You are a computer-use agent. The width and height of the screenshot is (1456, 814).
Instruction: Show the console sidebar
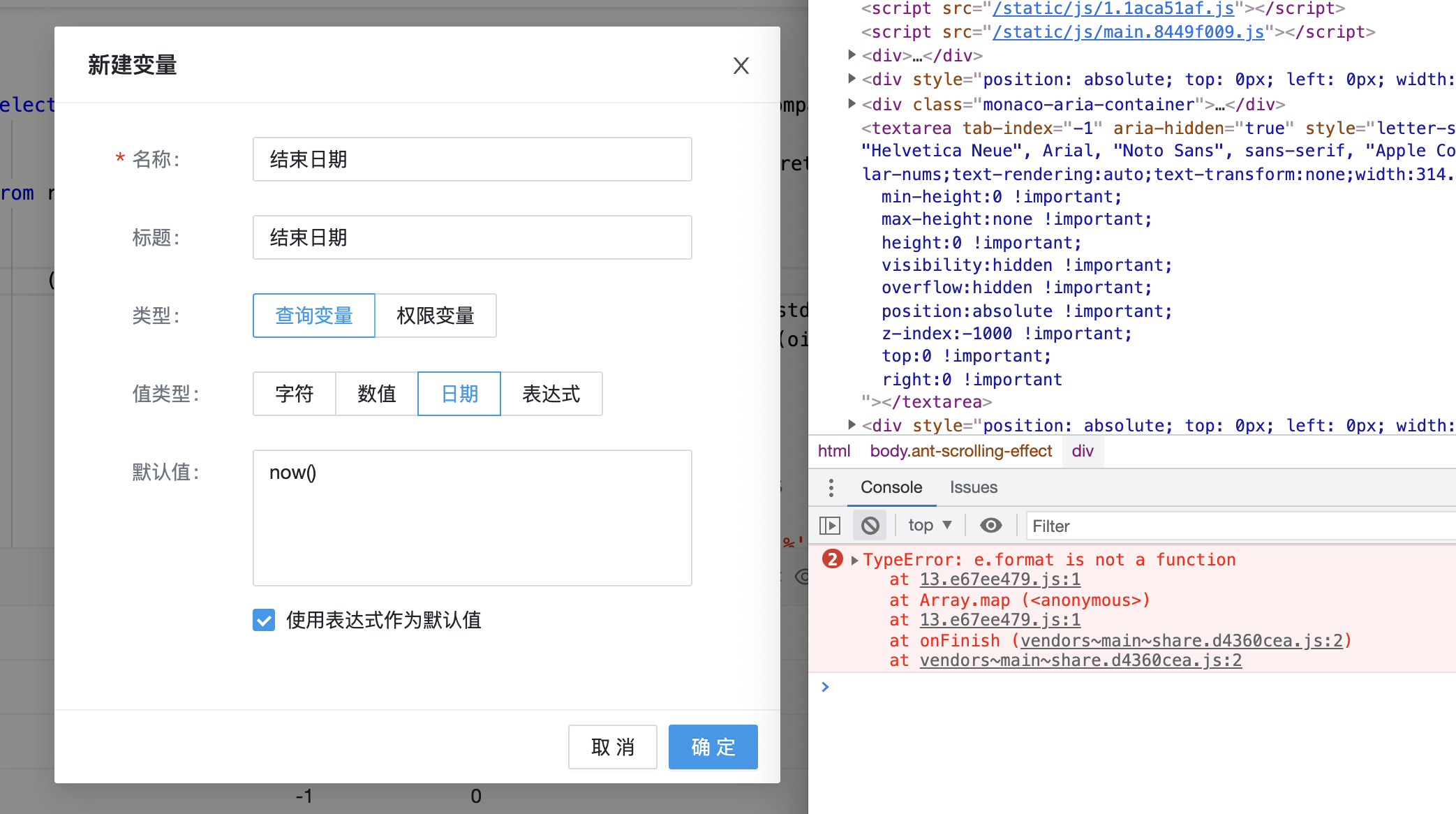click(832, 524)
